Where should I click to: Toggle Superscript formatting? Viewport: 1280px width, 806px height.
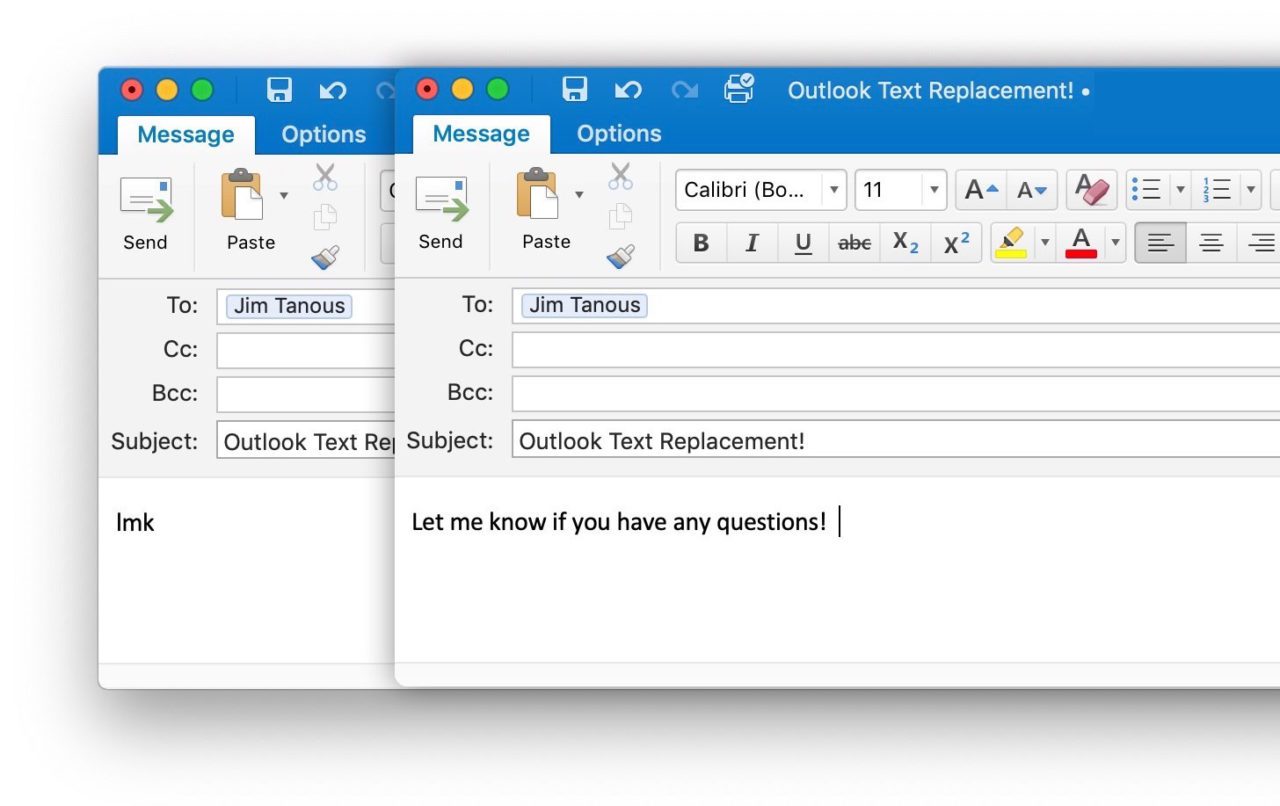pyautogui.click(x=957, y=243)
